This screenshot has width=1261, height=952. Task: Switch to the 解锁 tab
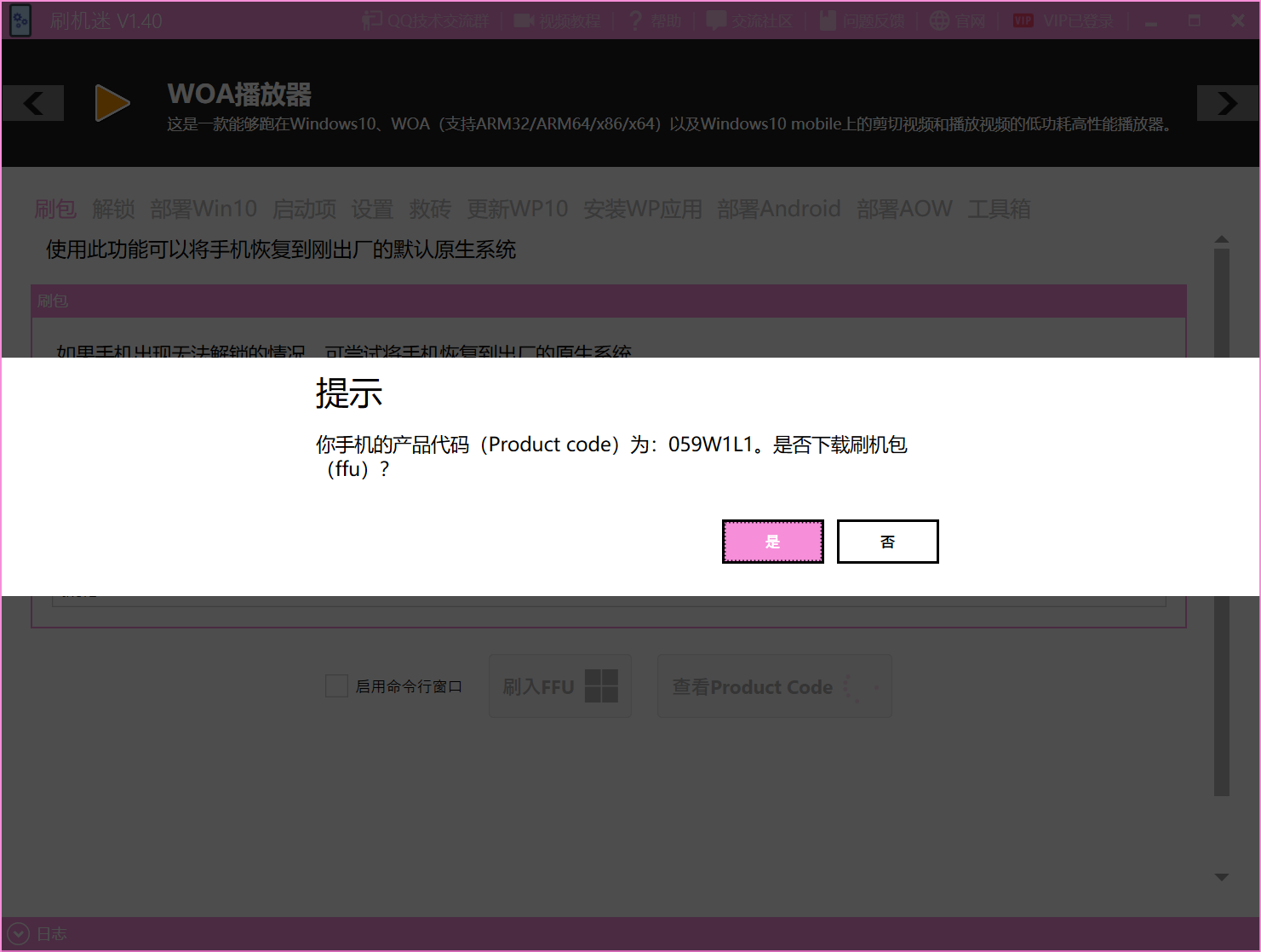tap(113, 209)
